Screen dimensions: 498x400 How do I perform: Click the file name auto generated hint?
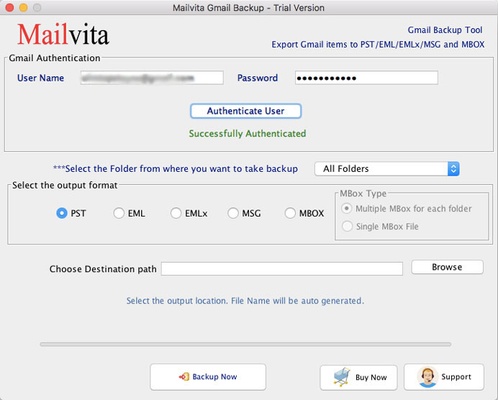(x=245, y=301)
